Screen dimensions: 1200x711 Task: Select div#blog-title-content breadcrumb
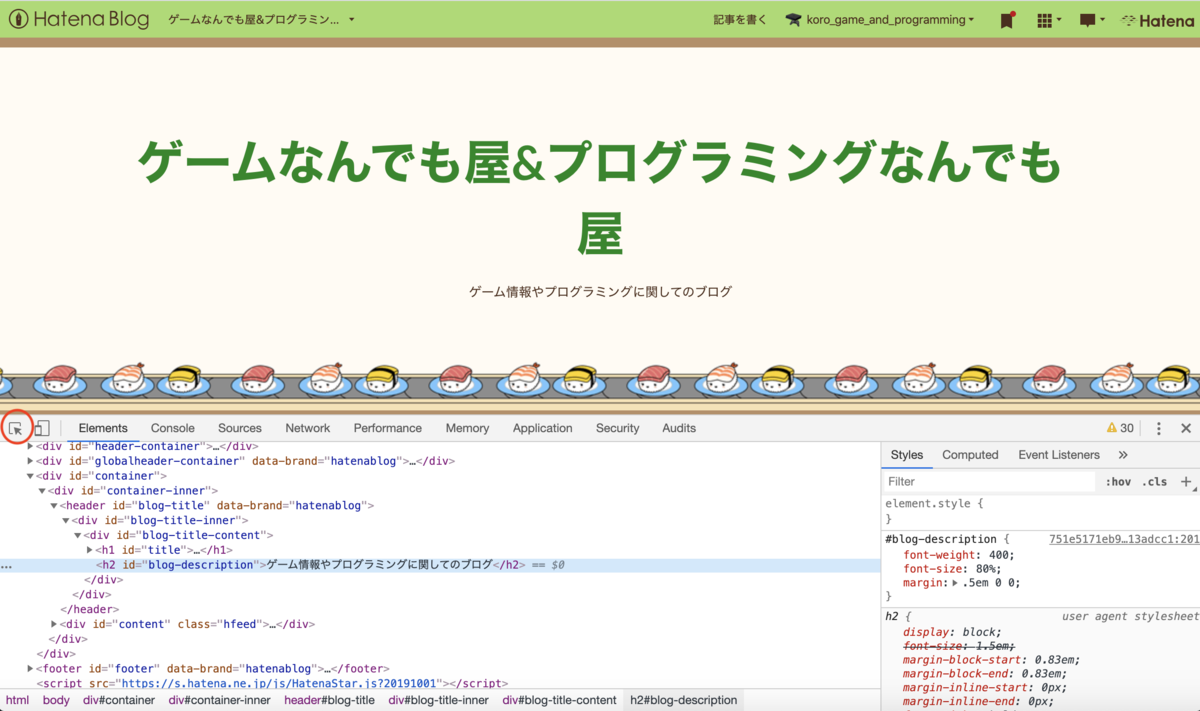click(x=560, y=700)
